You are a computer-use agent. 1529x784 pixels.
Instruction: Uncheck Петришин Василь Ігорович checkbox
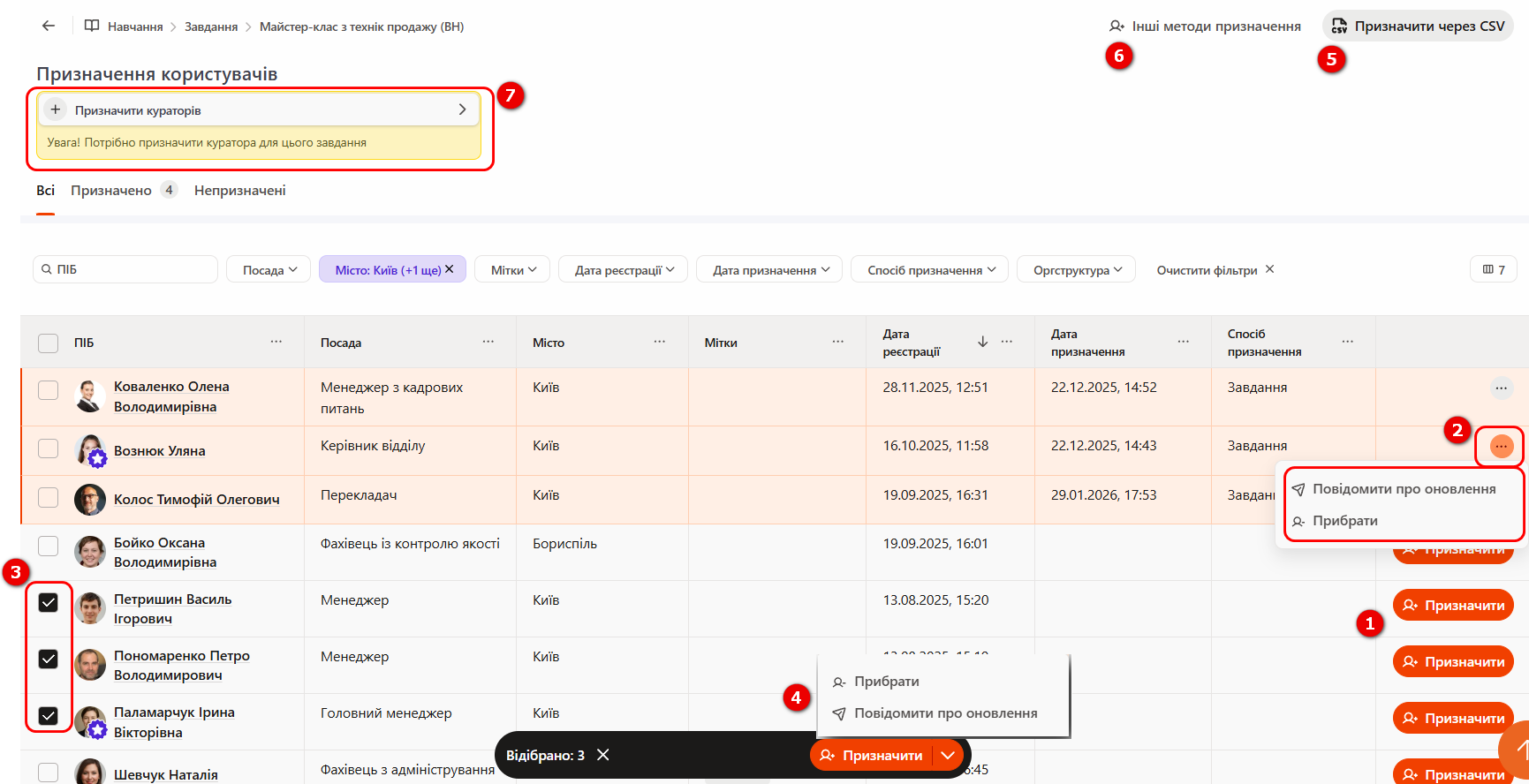(49, 603)
